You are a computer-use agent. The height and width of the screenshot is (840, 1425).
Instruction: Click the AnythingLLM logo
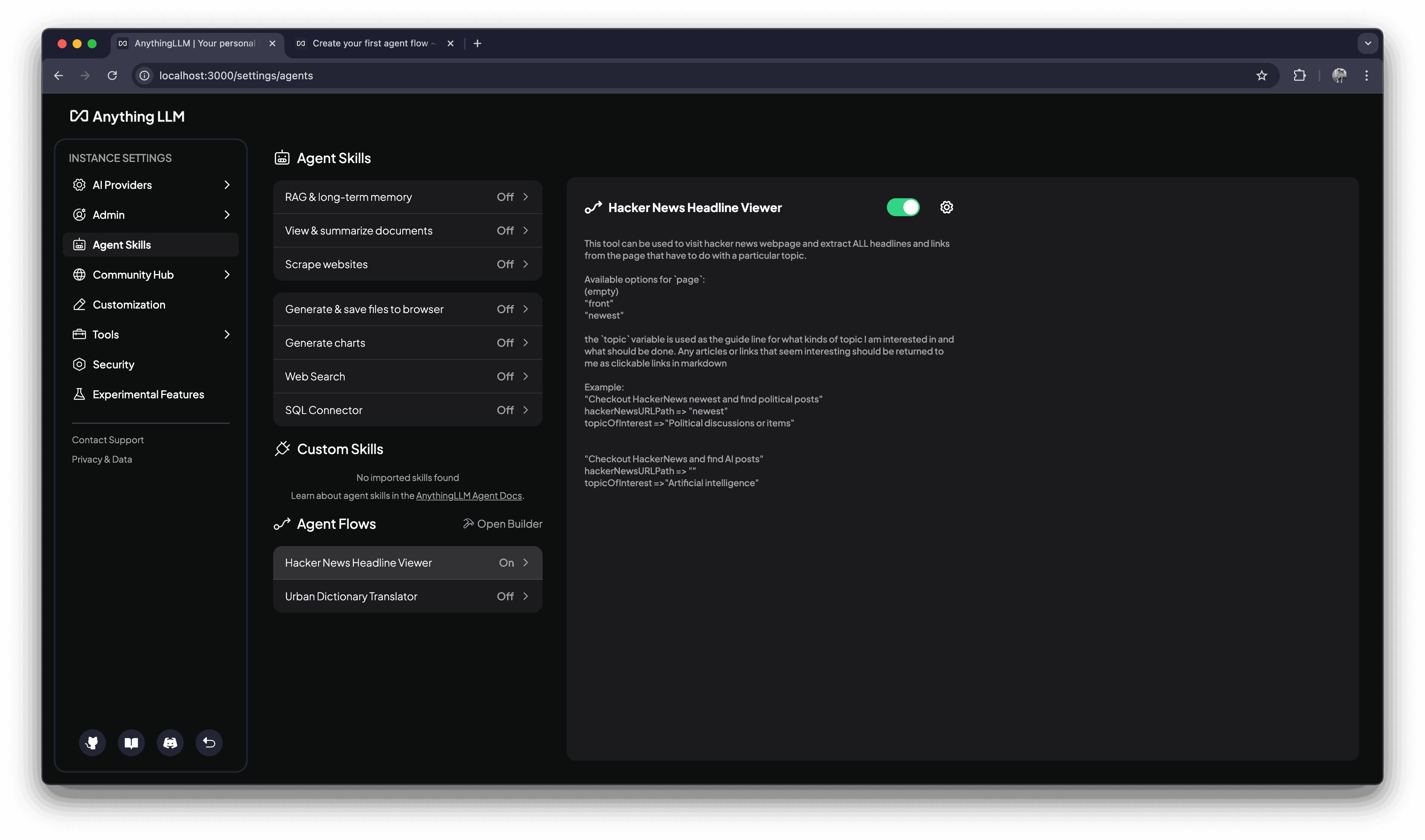[x=127, y=116]
